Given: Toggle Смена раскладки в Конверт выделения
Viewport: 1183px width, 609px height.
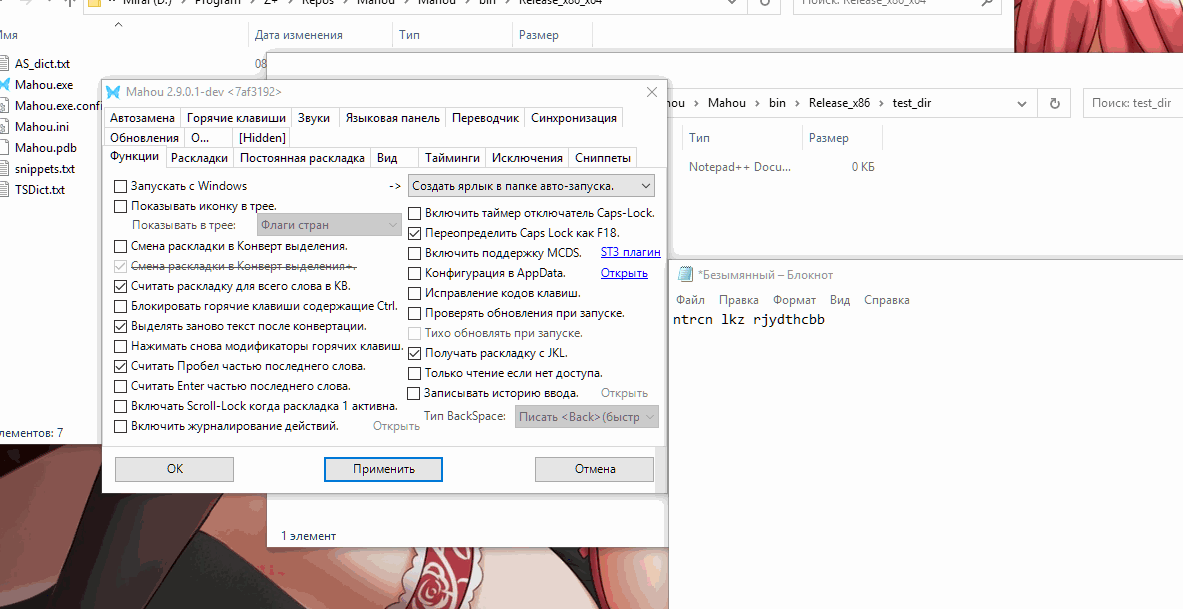Looking at the screenshot, I should (x=120, y=246).
